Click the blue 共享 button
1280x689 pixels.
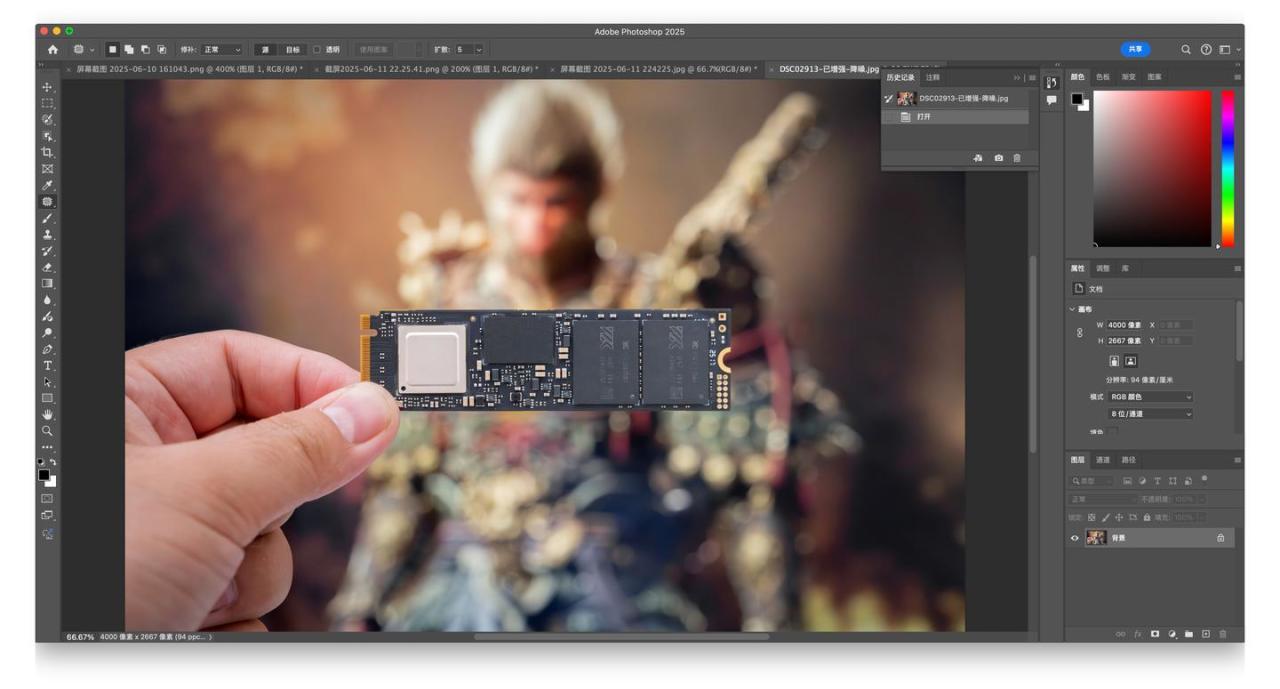click(1135, 49)
